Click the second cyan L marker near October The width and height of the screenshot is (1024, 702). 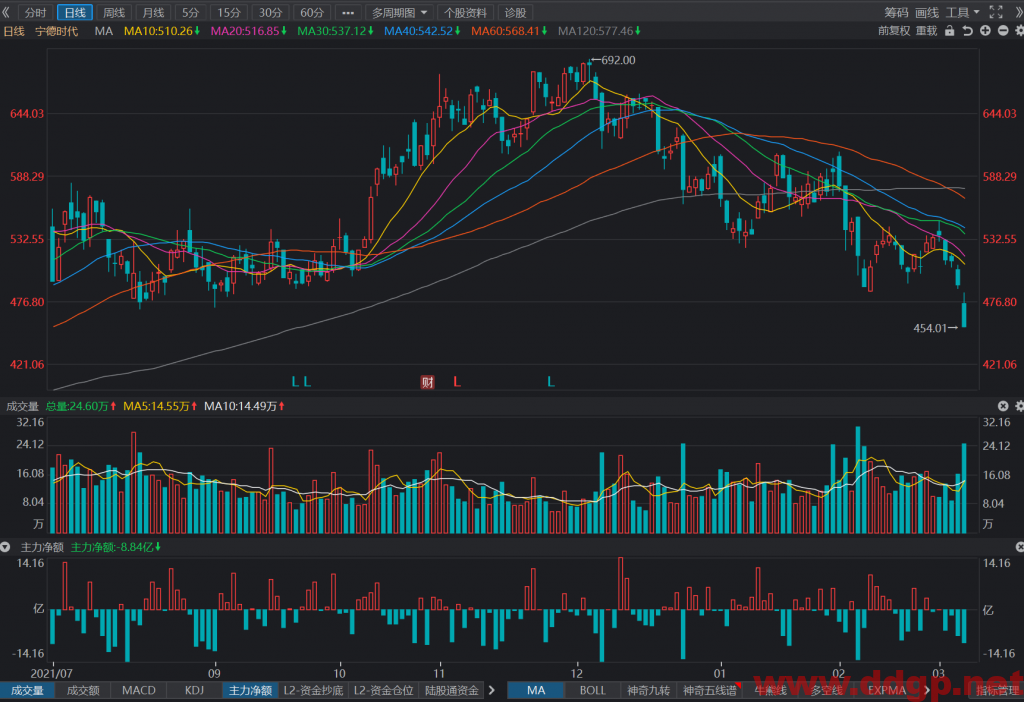(x=308, y=381)
